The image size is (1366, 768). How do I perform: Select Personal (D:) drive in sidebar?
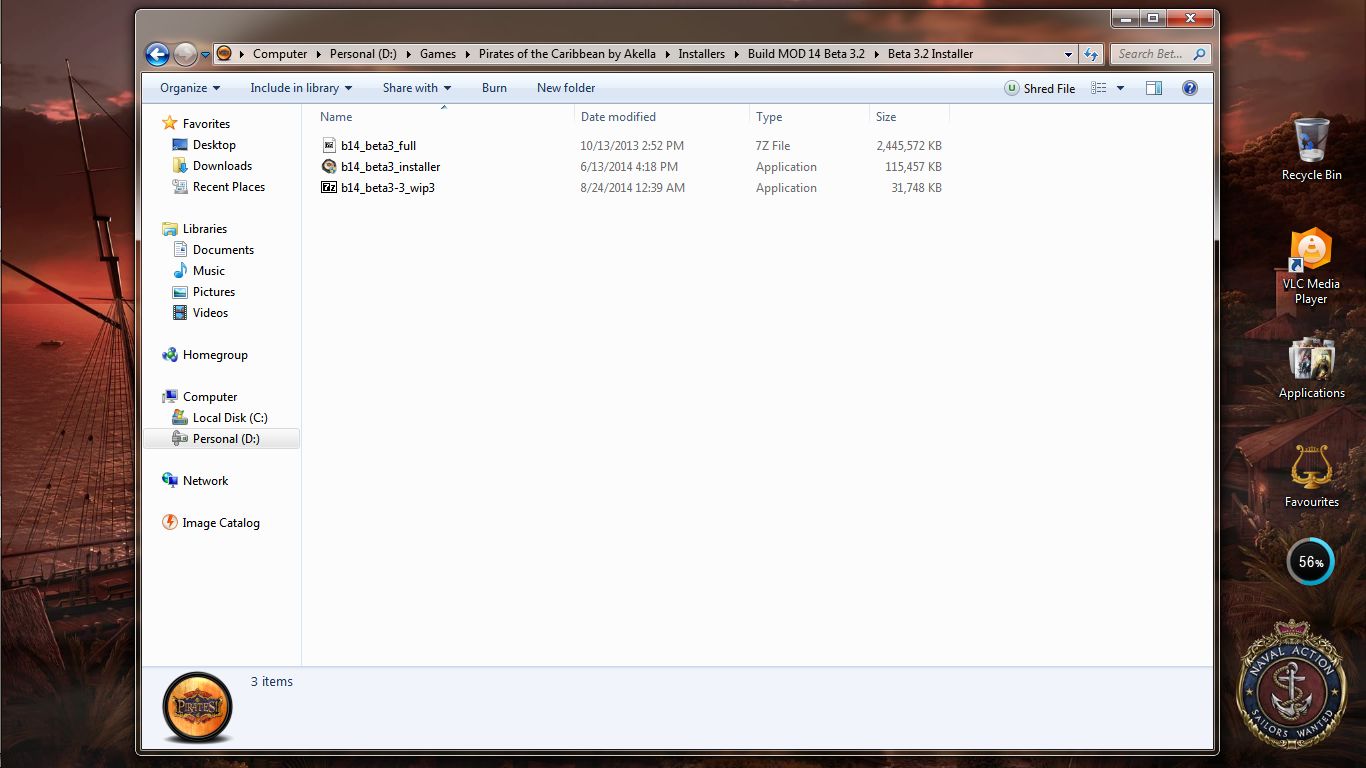coord(222,439)
